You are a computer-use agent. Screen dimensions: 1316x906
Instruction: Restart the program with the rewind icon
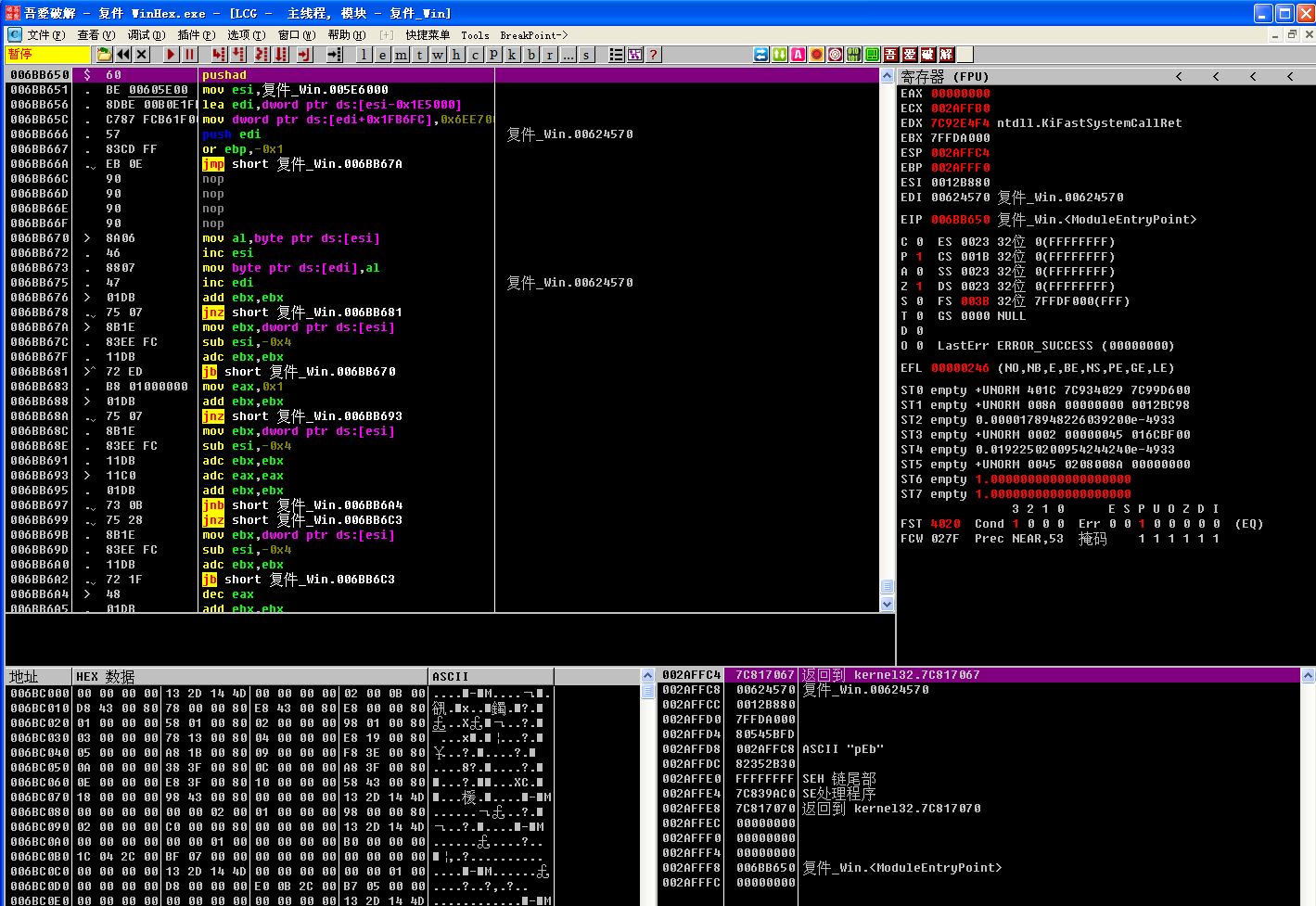click(123, 55)
